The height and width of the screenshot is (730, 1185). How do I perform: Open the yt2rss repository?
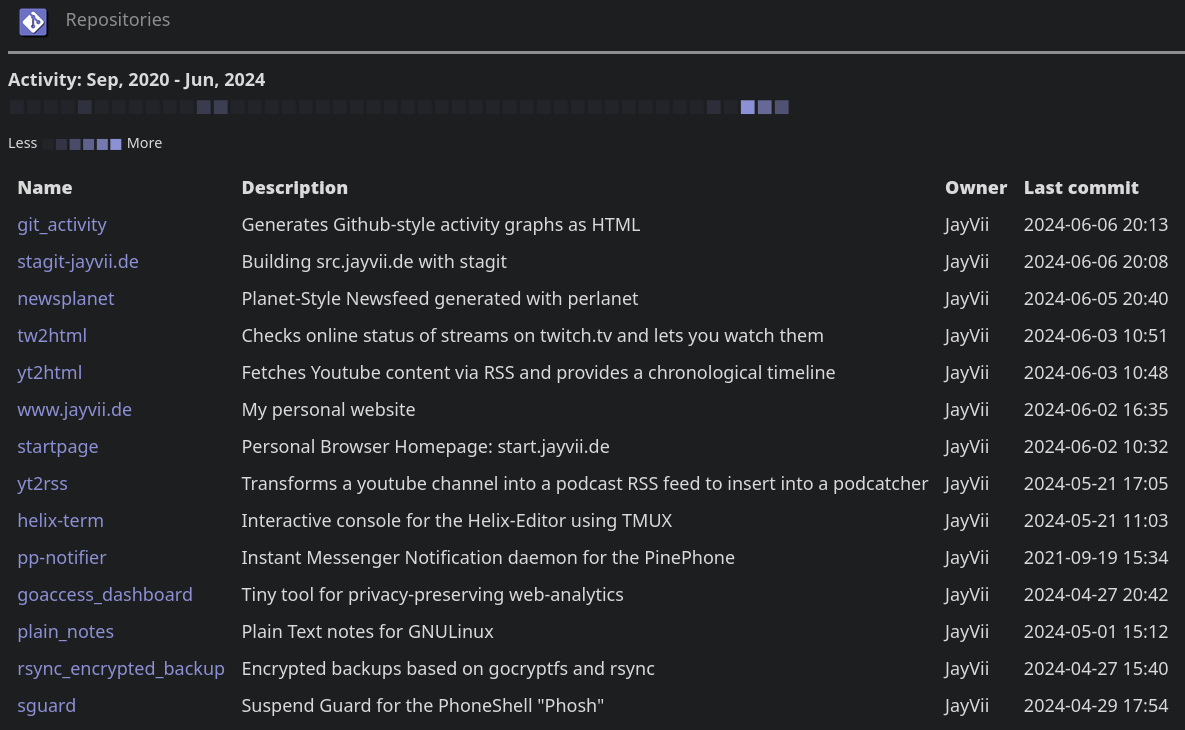(42, 484)
